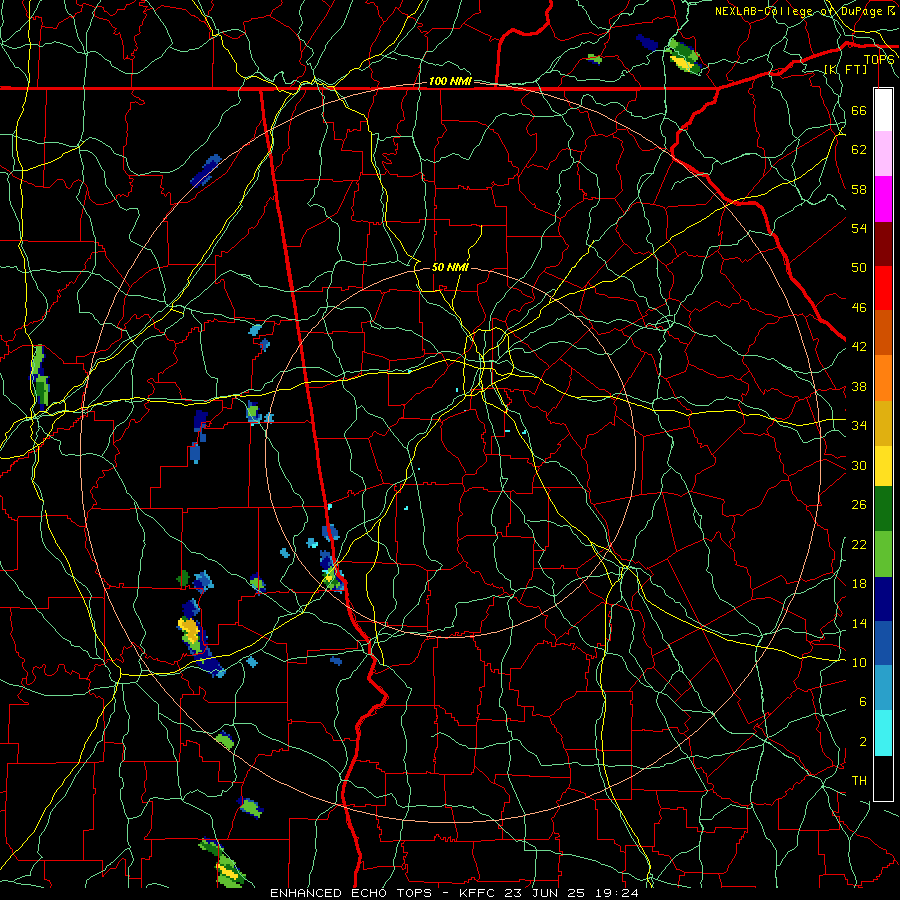Click the magenta legend swatch

883,199
